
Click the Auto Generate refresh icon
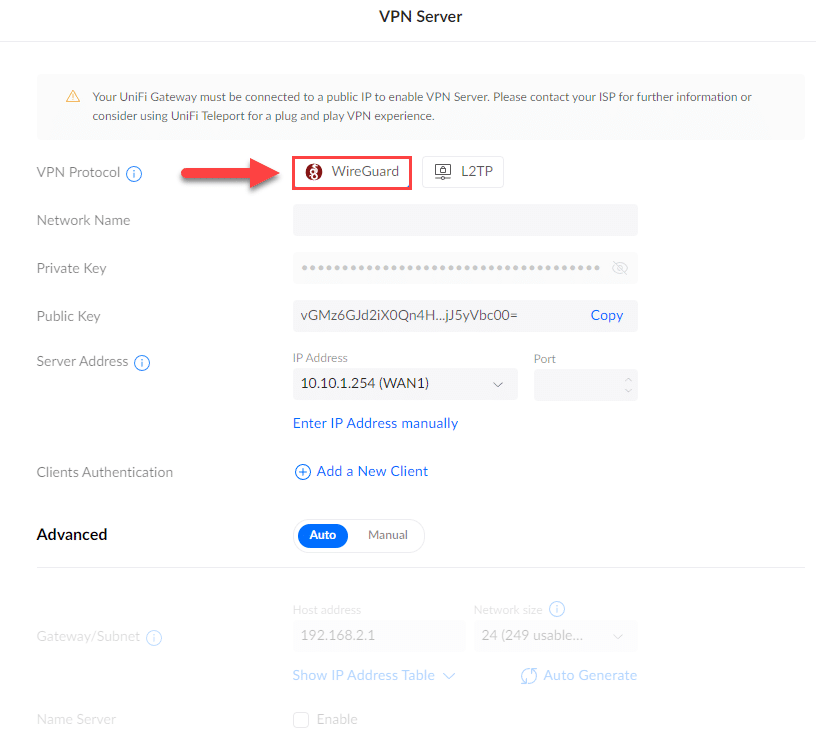(x=529, y=676)
